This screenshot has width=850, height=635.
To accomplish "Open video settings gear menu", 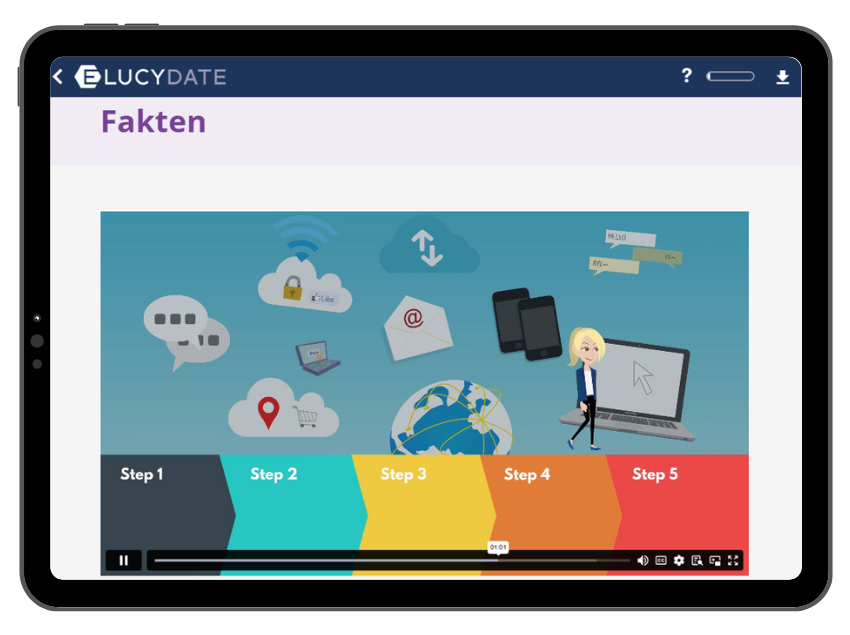I will 679,561.
